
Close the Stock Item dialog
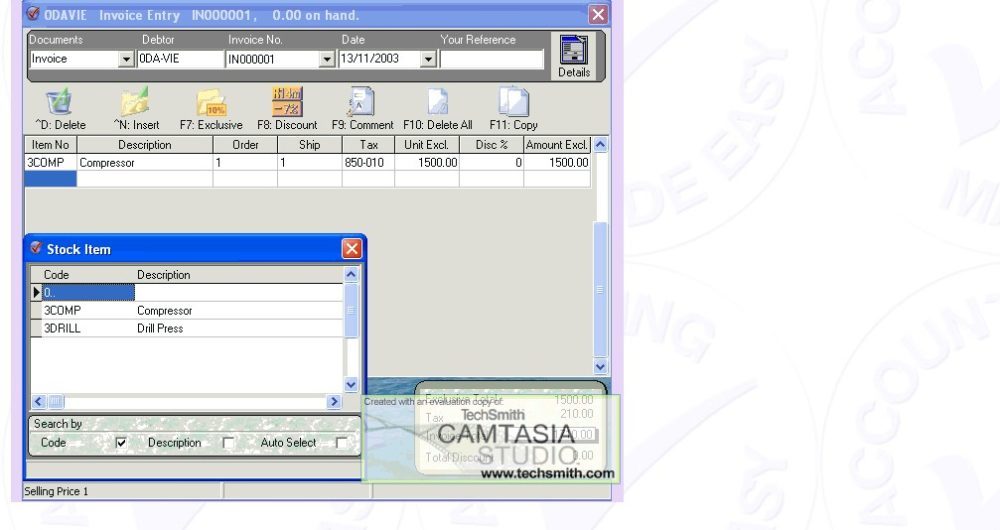tap(352, 249)
